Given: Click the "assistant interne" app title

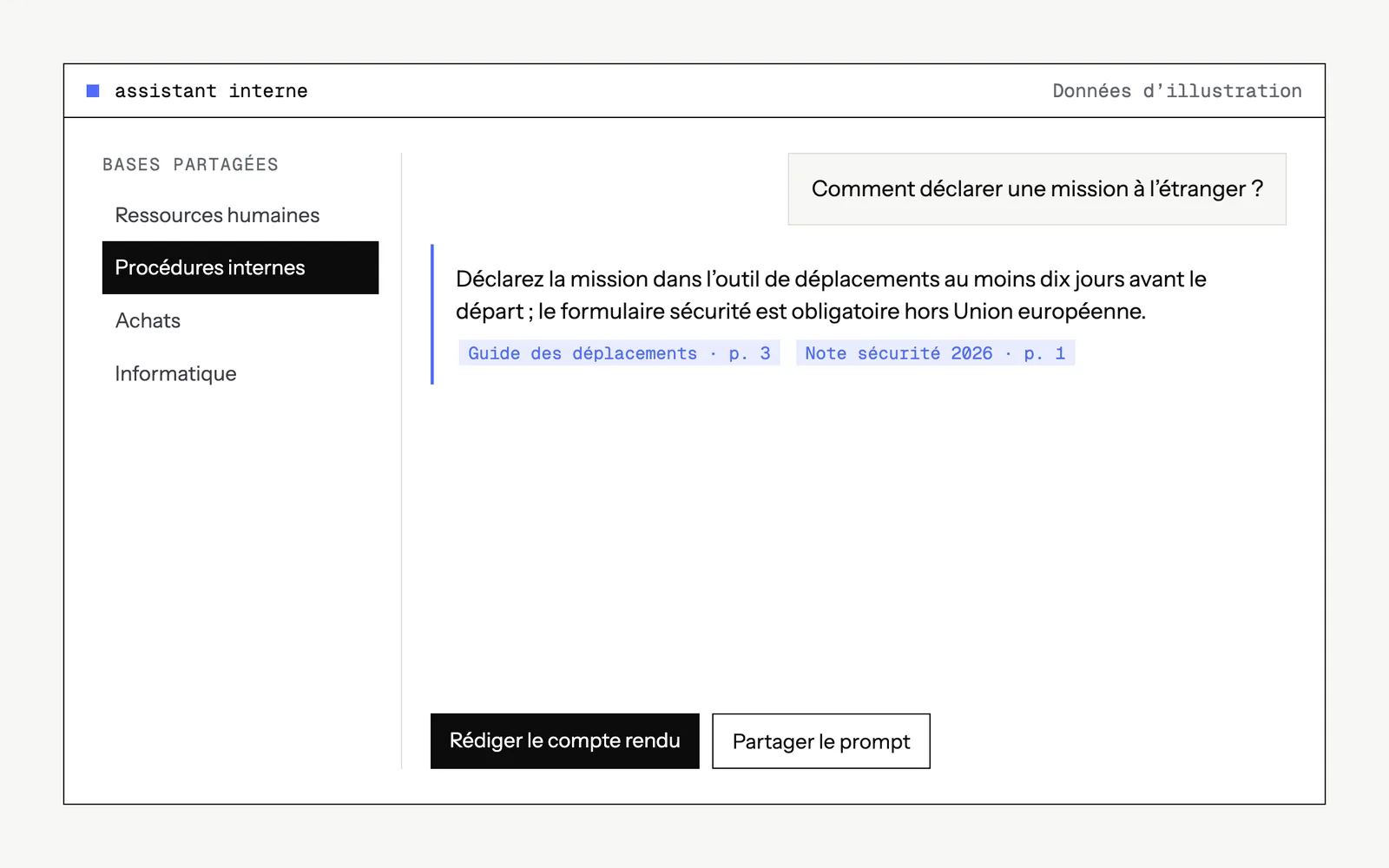Looking at the screenshot, I should click(211, 91).
